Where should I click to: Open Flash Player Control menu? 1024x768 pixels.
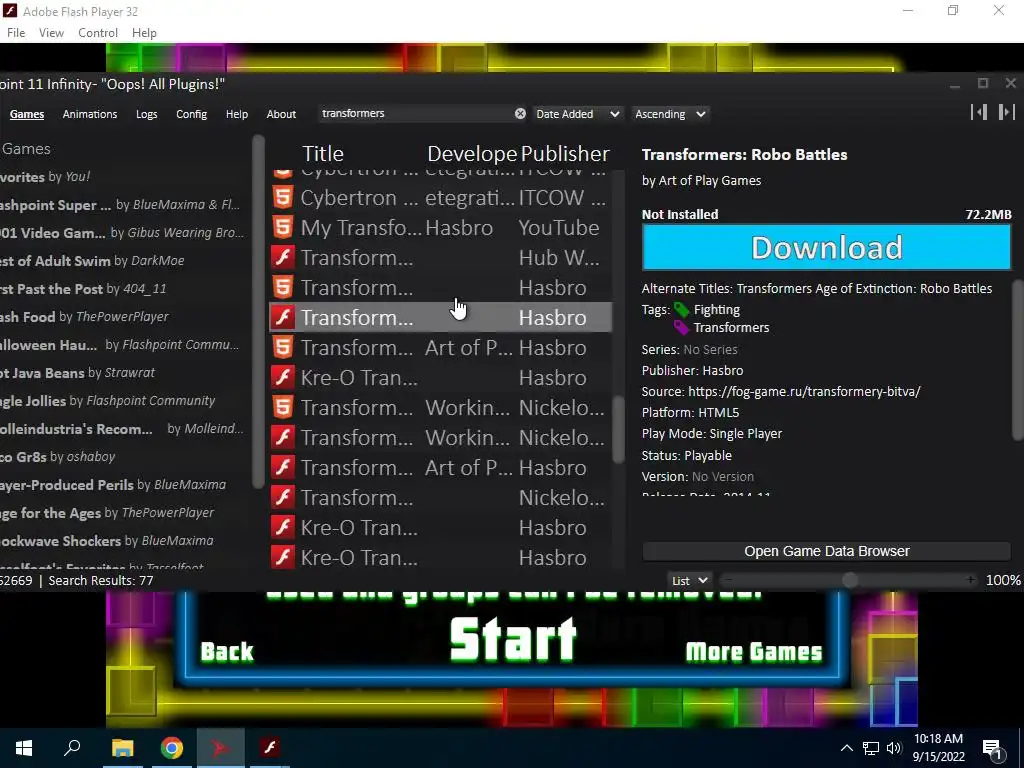point(97,33)
